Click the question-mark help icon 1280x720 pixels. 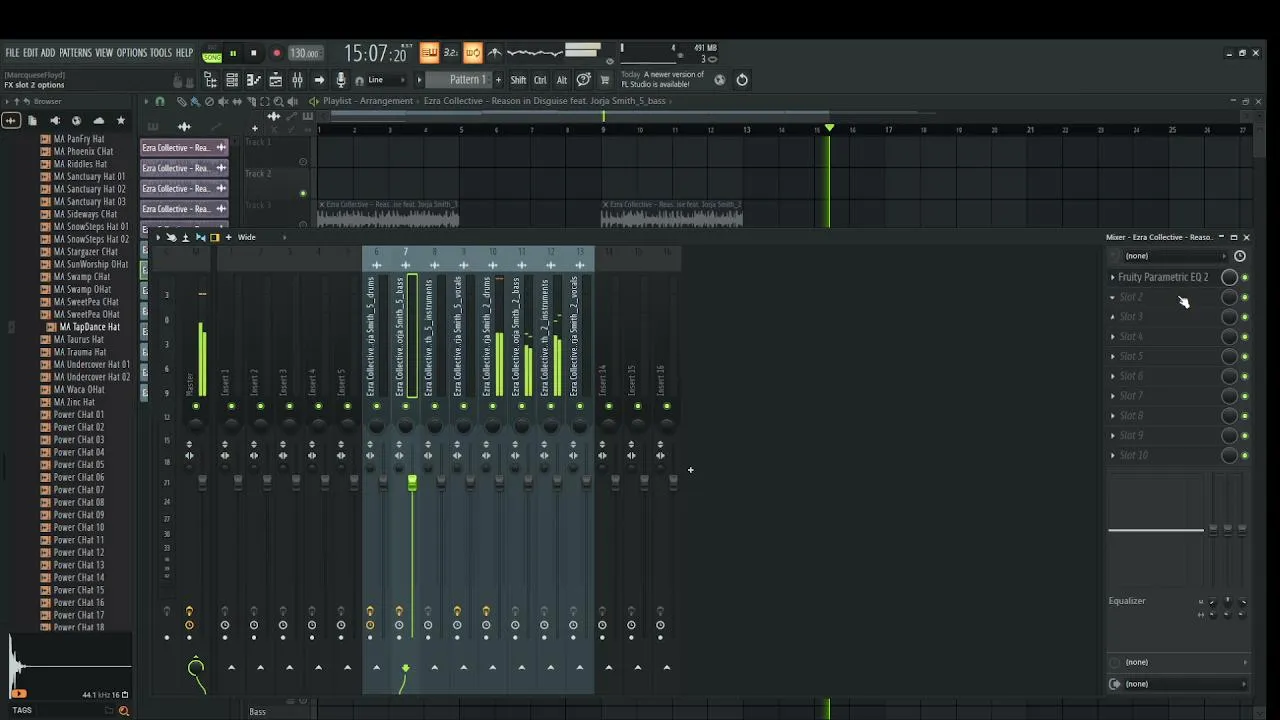click(x=583, y=80)
